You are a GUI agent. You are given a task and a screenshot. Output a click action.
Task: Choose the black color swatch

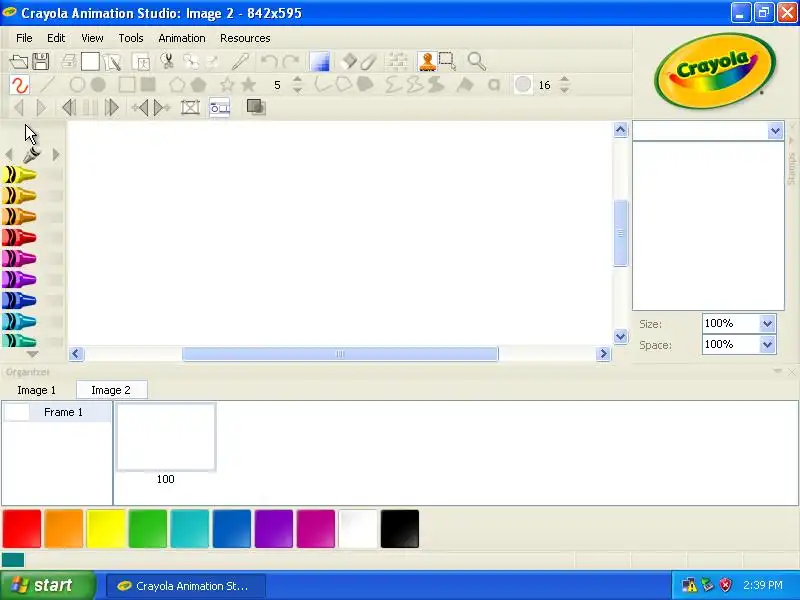(400, 529)
